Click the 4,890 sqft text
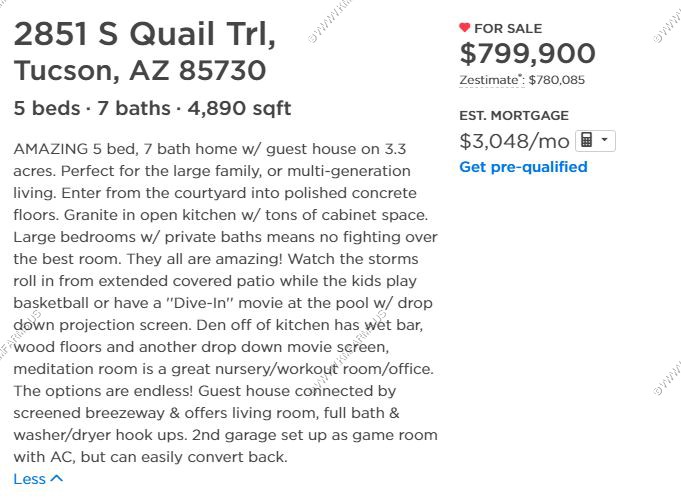The height and width of the screenshot is (498, 681). coord(239,109)
